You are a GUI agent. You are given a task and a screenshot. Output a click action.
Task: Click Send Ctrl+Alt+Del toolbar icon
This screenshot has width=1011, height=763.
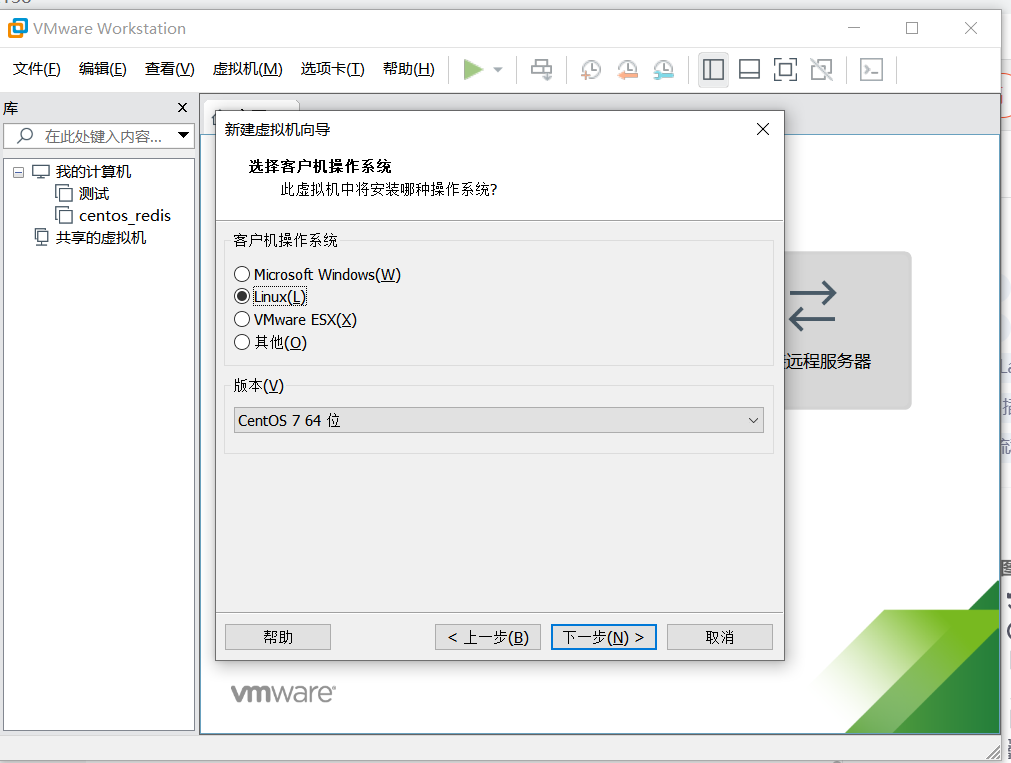pyautogui.click(x=542, y=70)
